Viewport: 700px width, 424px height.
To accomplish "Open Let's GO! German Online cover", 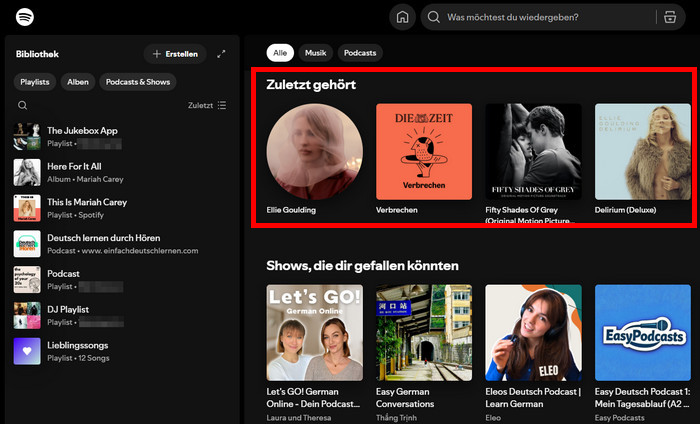I will (x=314, y=333).
